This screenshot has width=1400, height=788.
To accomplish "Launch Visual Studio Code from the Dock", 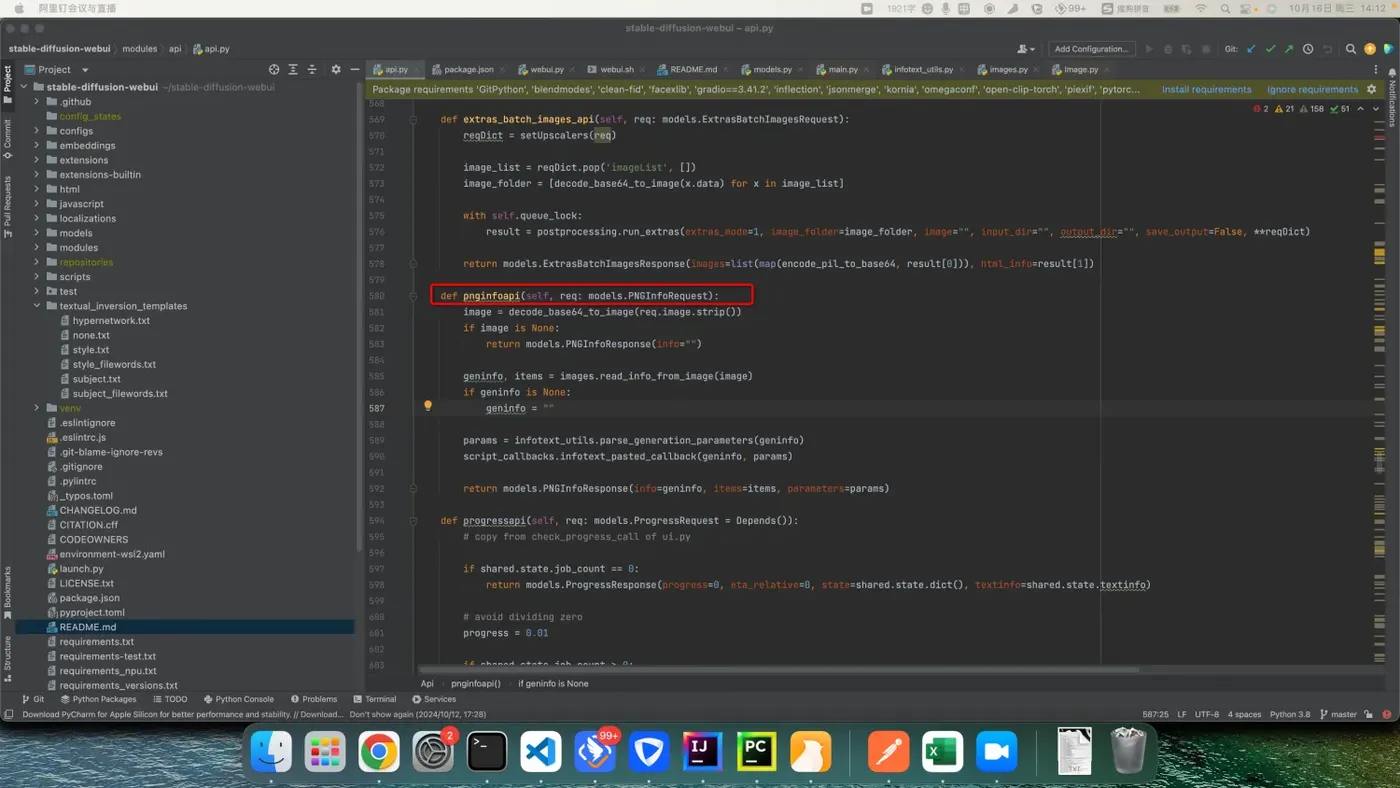I will (541, 752).
